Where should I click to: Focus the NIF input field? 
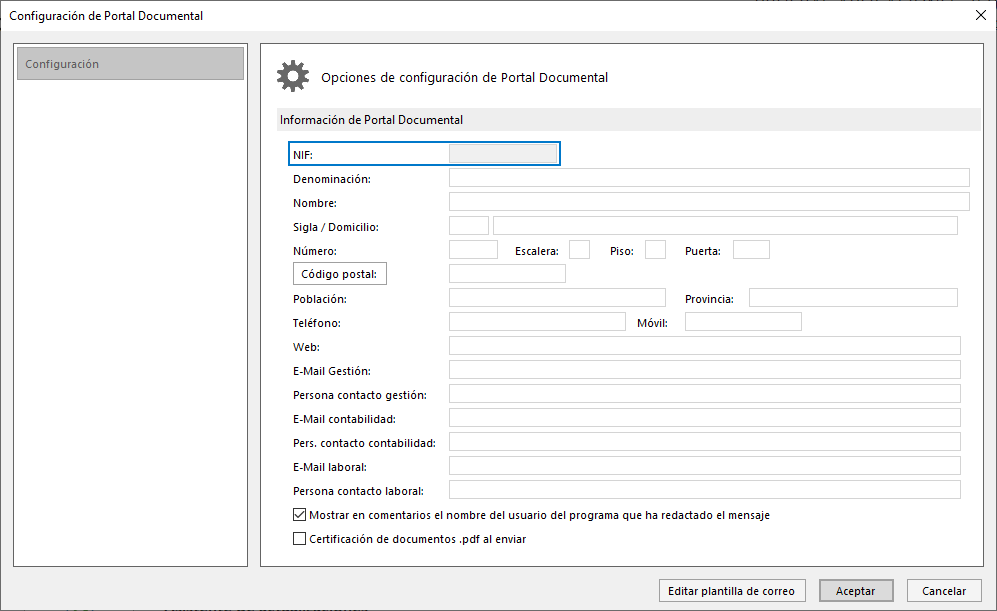[503, 154]
